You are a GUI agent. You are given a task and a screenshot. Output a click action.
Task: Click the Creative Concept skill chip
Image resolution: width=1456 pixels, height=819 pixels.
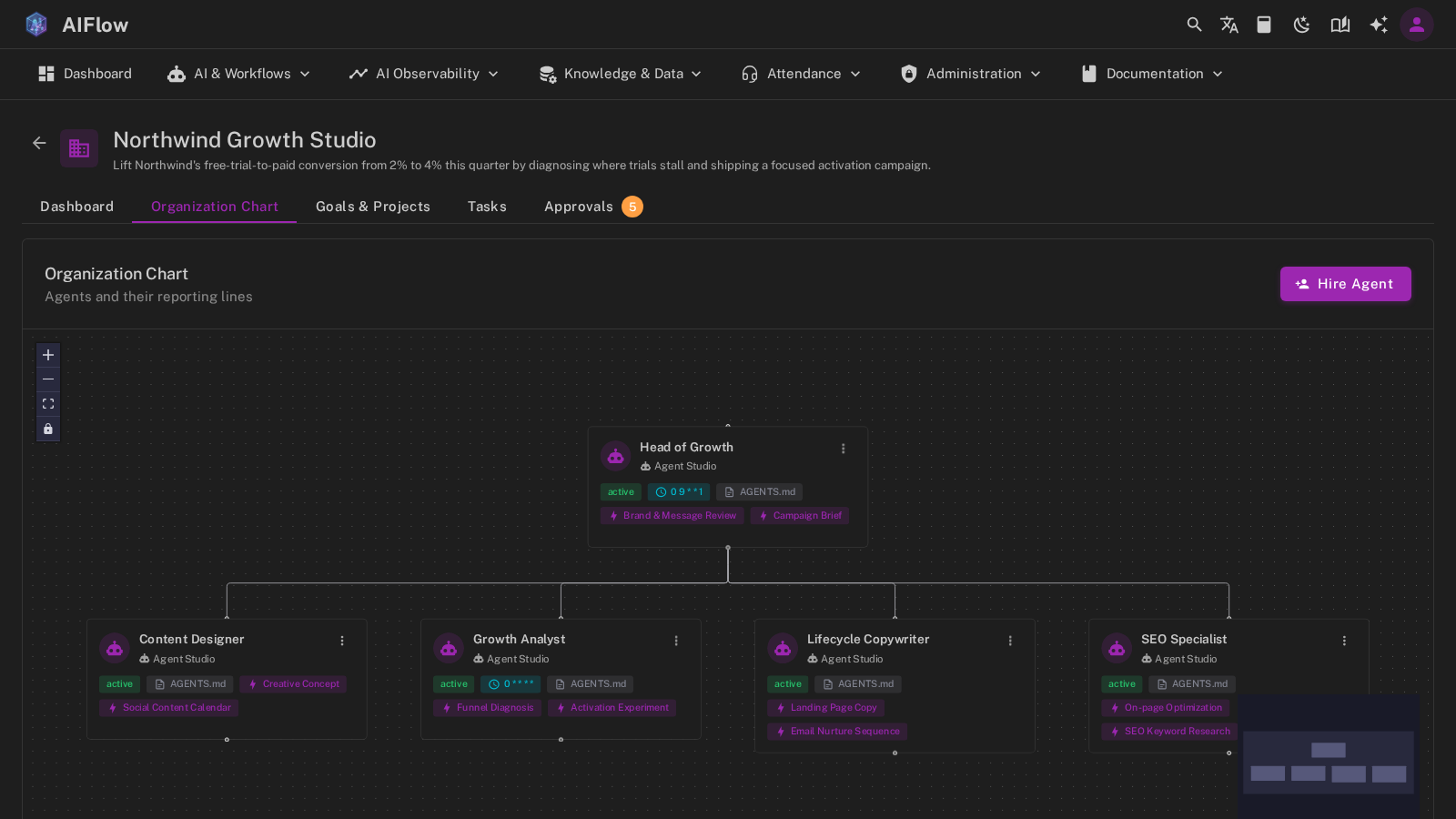click(293, 684)
